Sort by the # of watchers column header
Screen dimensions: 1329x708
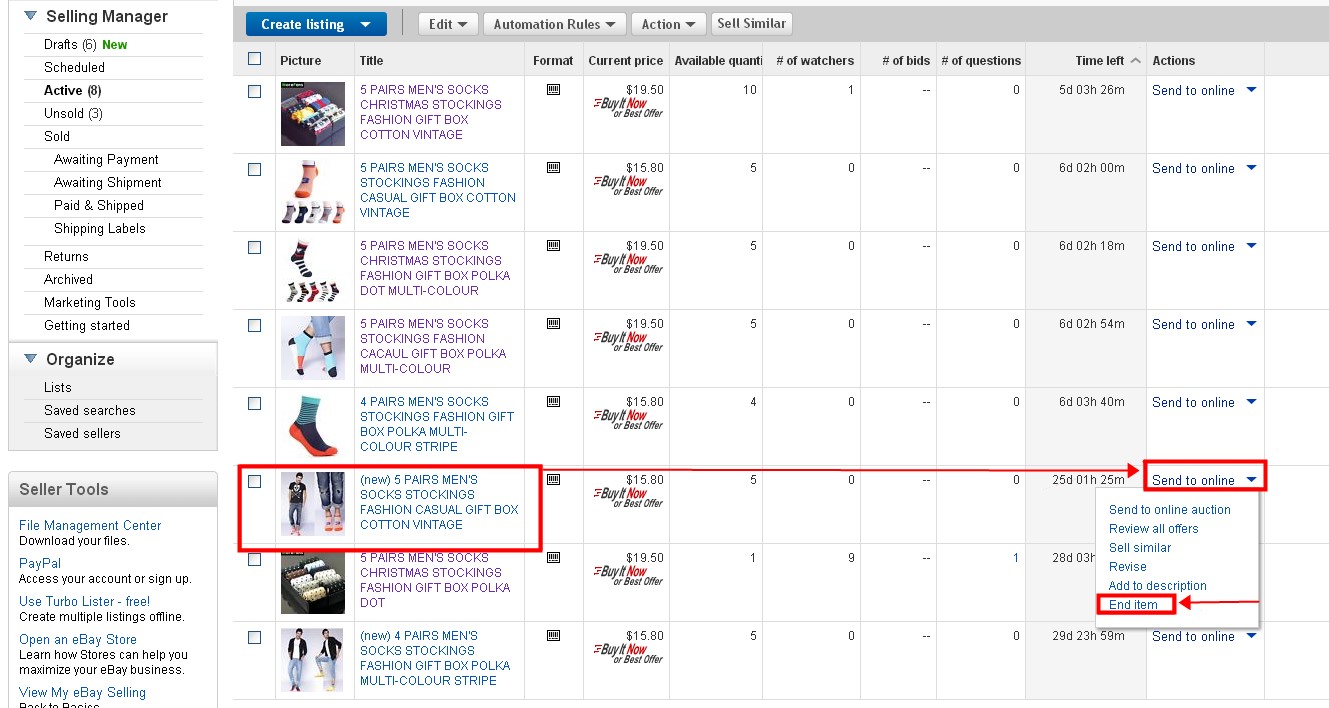point(815,61)
